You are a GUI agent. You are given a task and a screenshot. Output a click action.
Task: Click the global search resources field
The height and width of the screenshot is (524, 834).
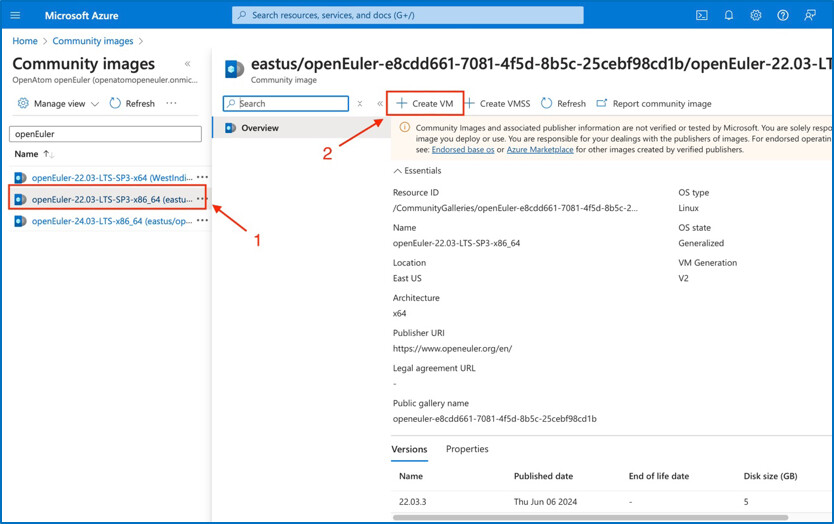408,15
